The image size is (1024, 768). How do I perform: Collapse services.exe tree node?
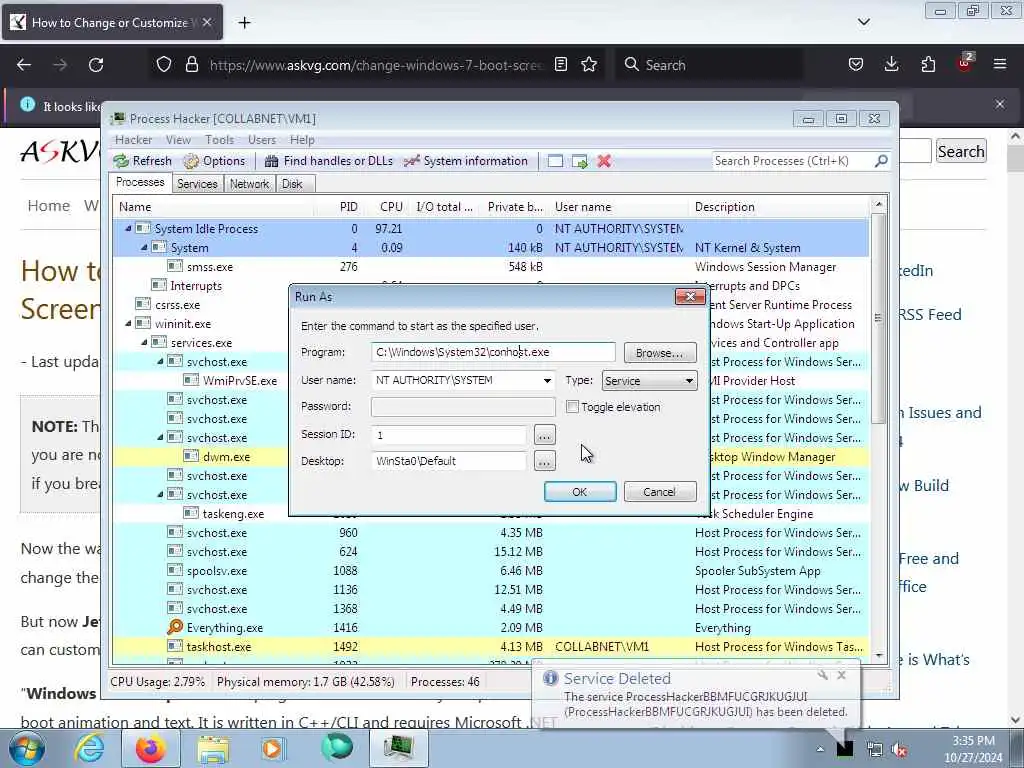point(144,342)
